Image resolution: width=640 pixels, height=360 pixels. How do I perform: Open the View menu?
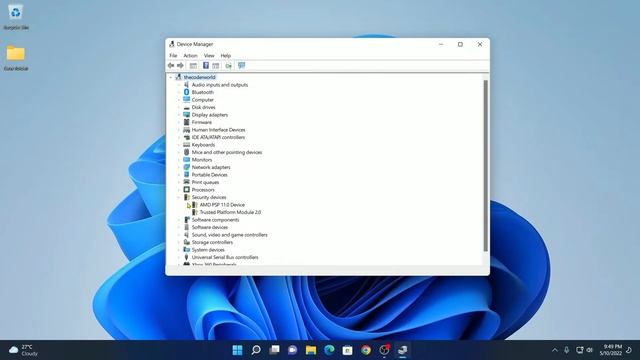click(x=209, y=56)
